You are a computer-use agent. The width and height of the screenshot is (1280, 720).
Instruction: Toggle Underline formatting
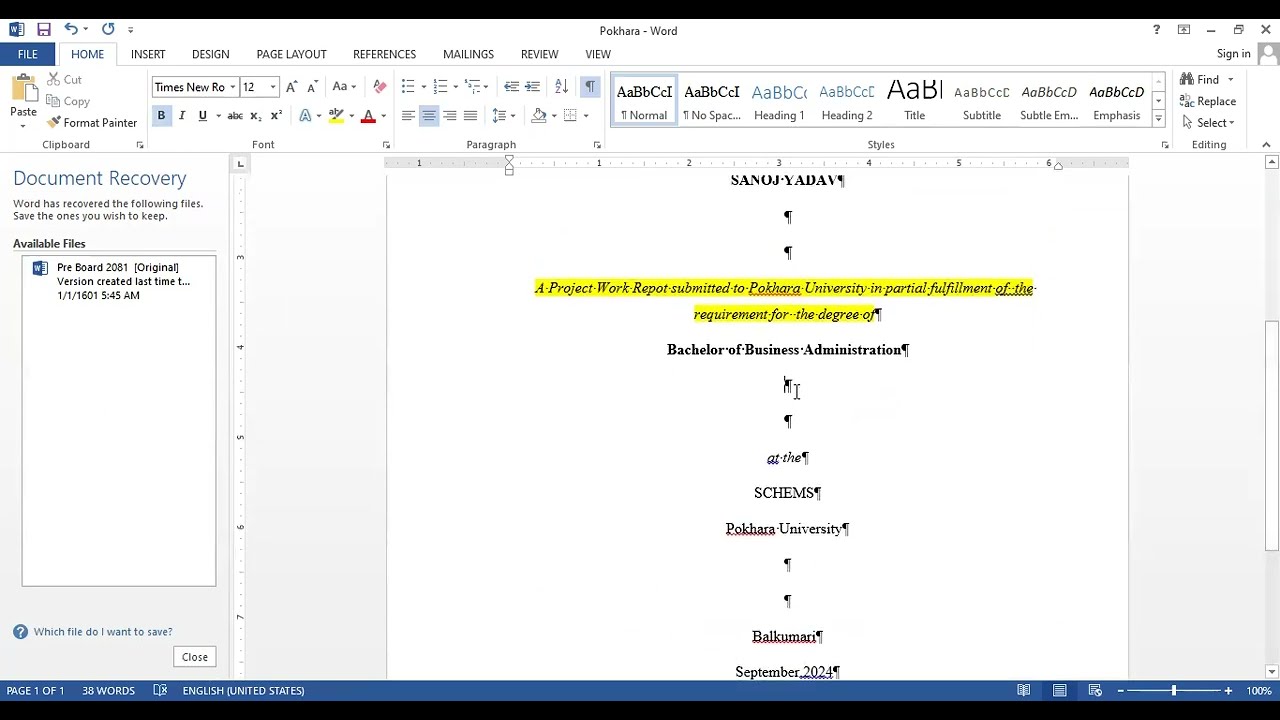[203, 116]
